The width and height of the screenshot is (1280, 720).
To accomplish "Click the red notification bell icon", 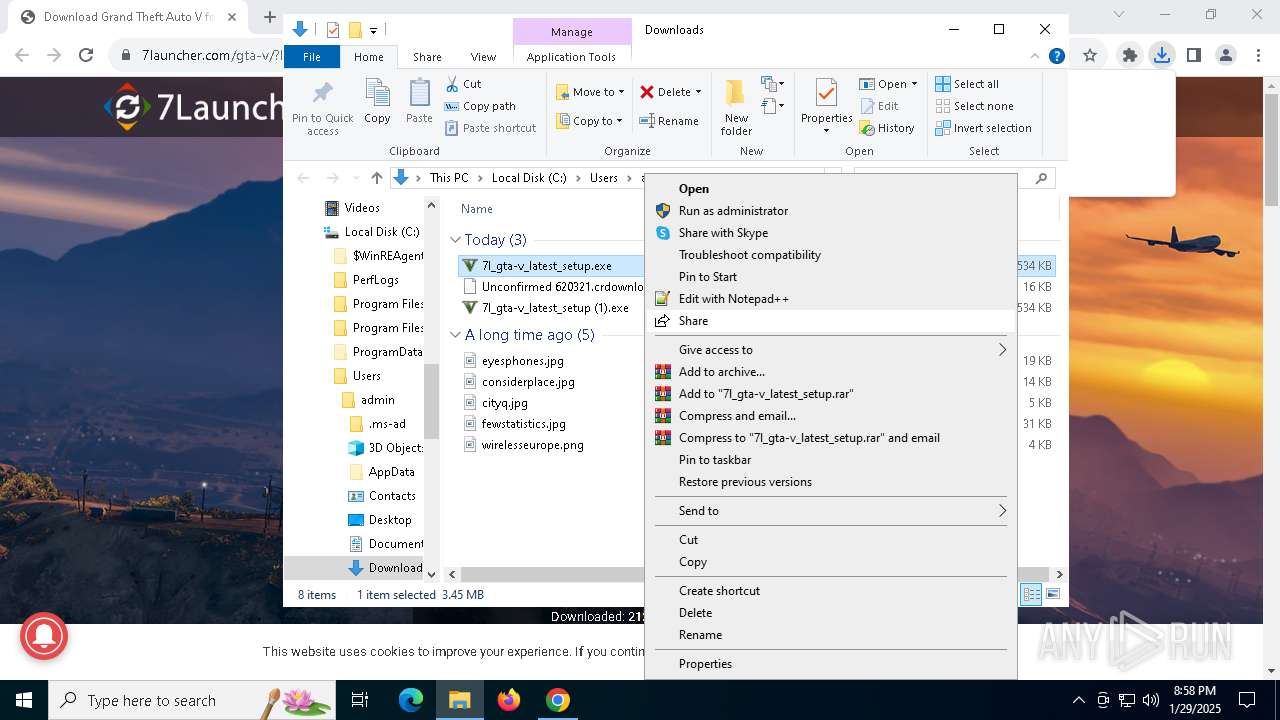I will click(x=43, y=635).
